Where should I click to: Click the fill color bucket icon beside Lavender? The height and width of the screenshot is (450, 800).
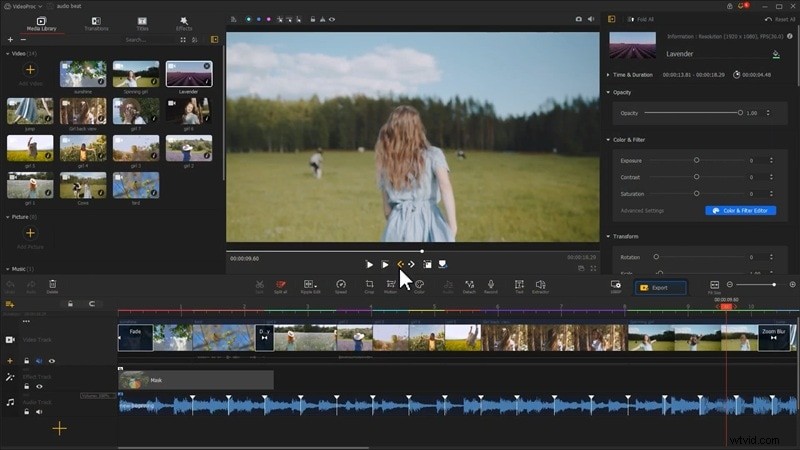[x=776, y=54]
